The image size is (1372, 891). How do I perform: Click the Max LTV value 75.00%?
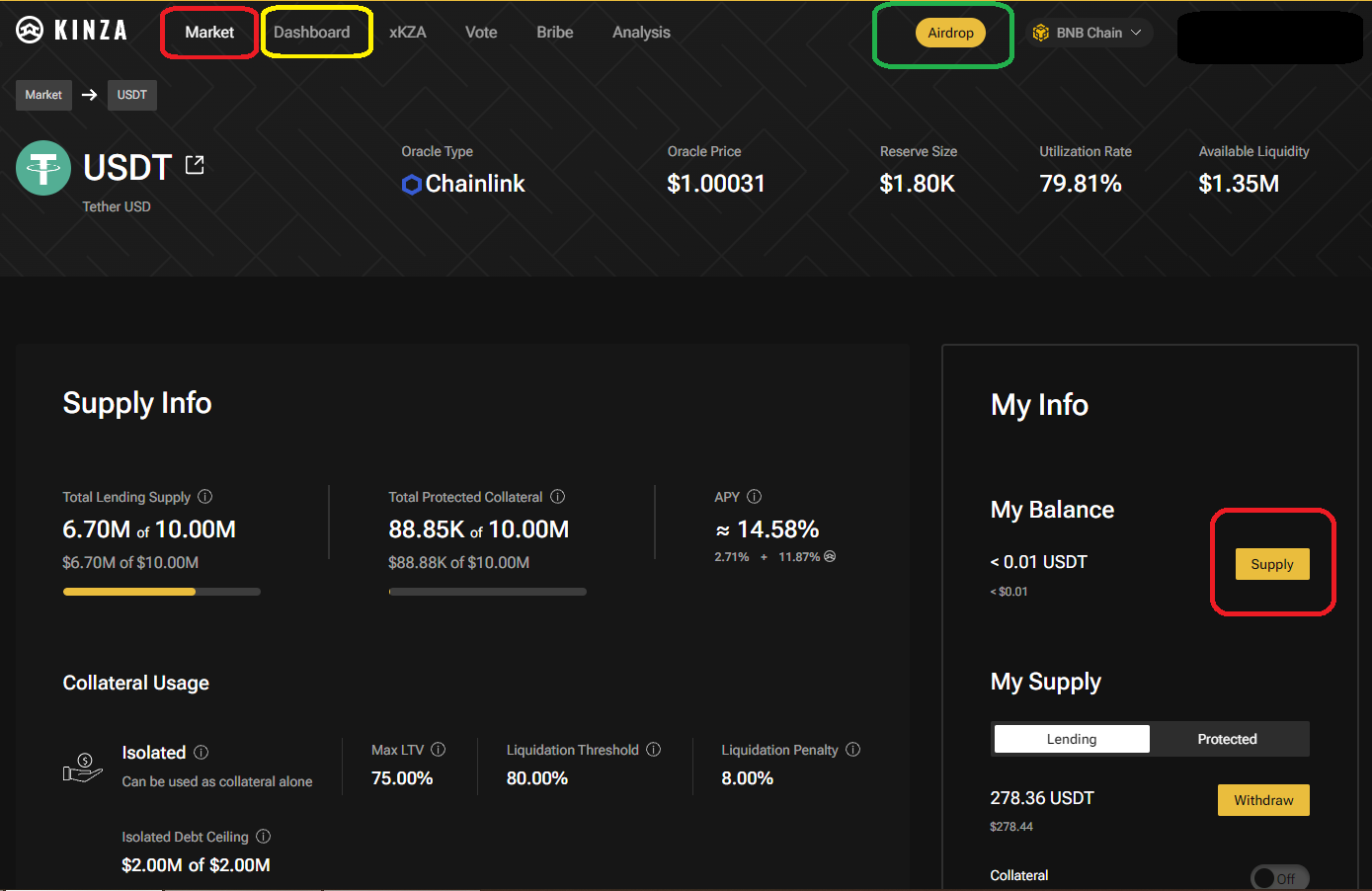click(x=402, y=778)
